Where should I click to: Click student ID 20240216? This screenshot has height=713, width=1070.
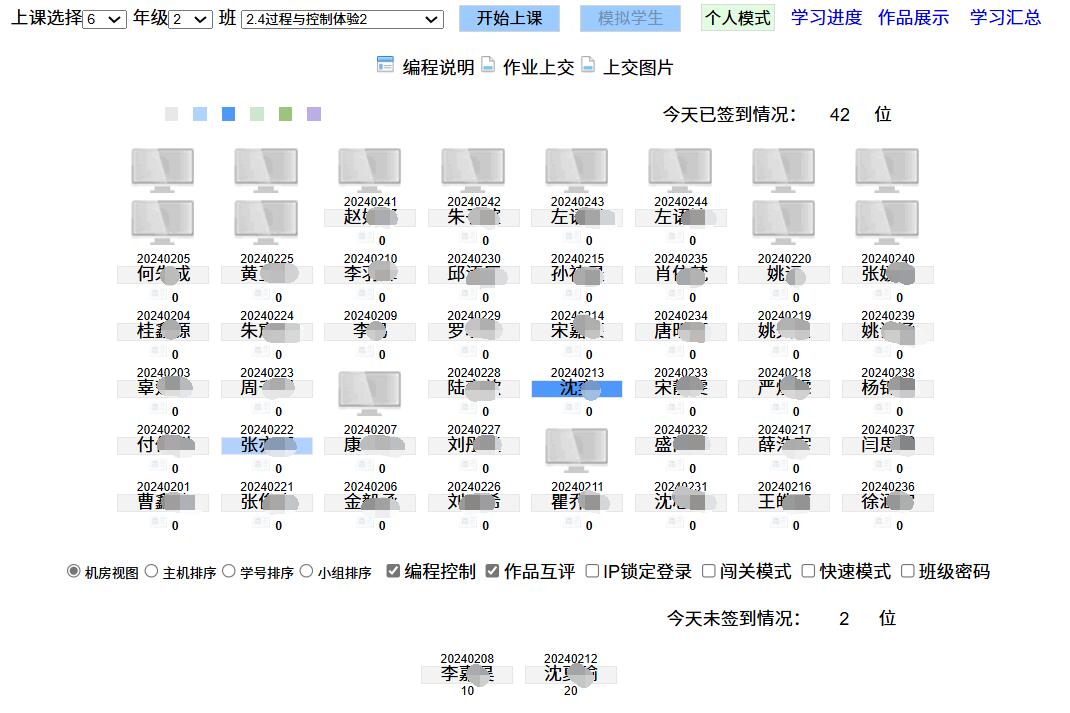coord(784,486)
